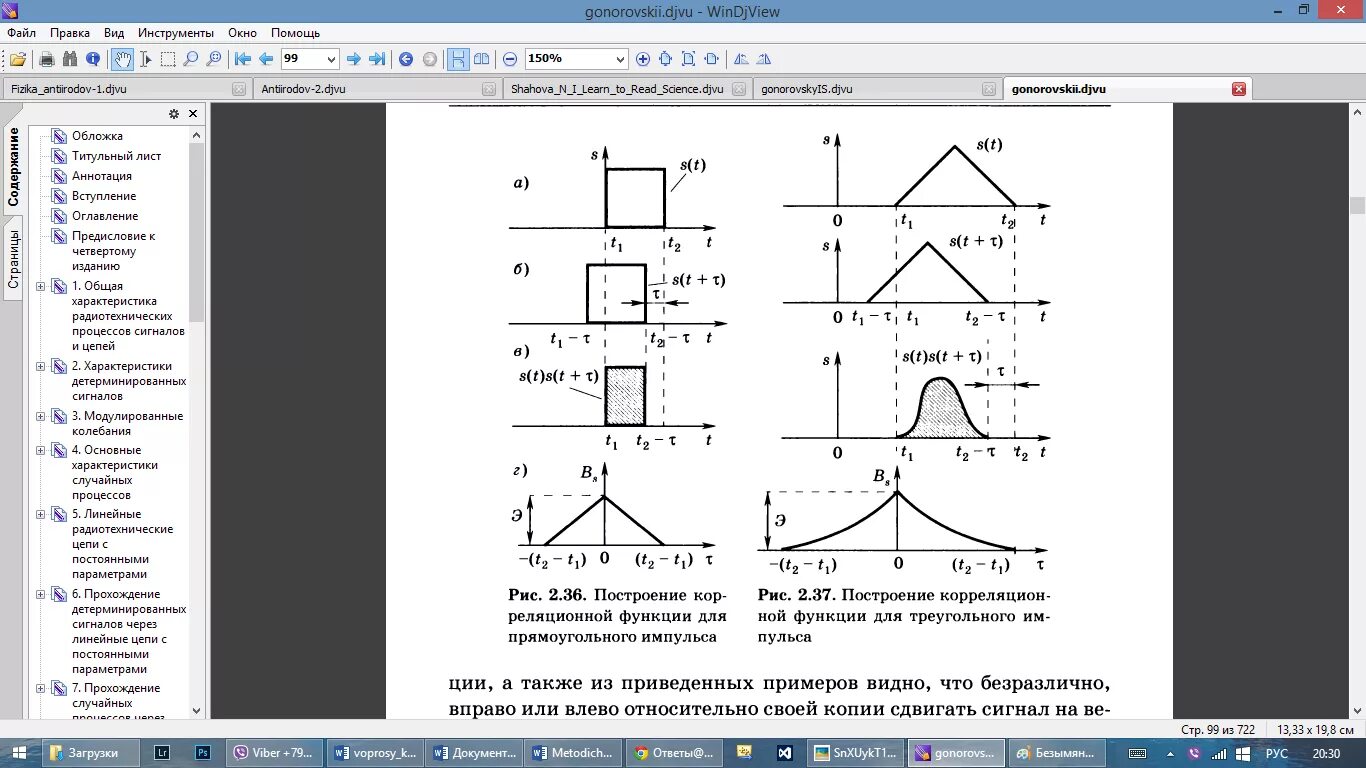Click the document vertical scrollbar thumb
The height and width of the screenshot is (768, 1366).
coord(1357,206)
